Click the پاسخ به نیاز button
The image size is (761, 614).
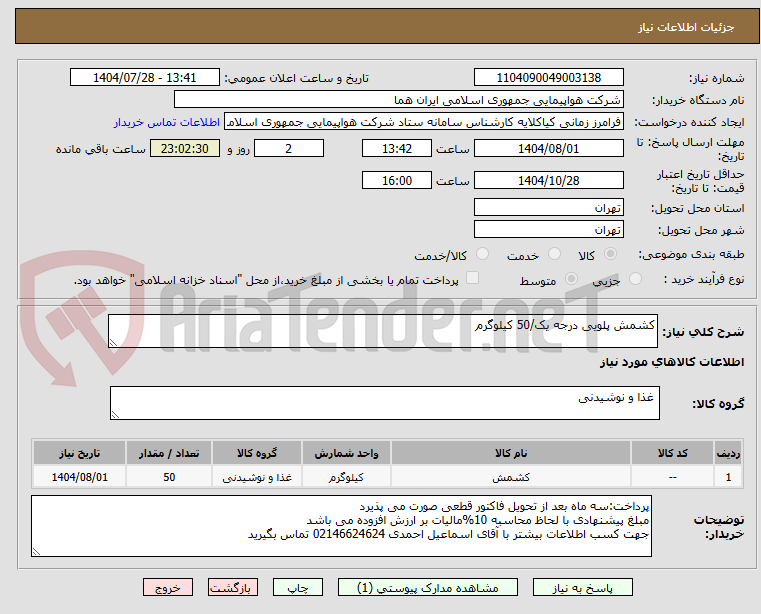tap(582, 587)
